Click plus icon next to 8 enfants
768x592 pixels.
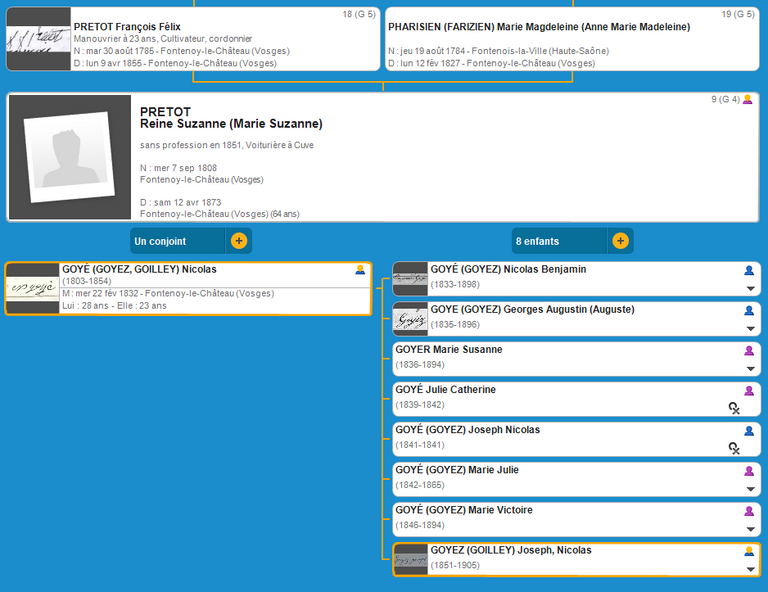pos(620,241)
